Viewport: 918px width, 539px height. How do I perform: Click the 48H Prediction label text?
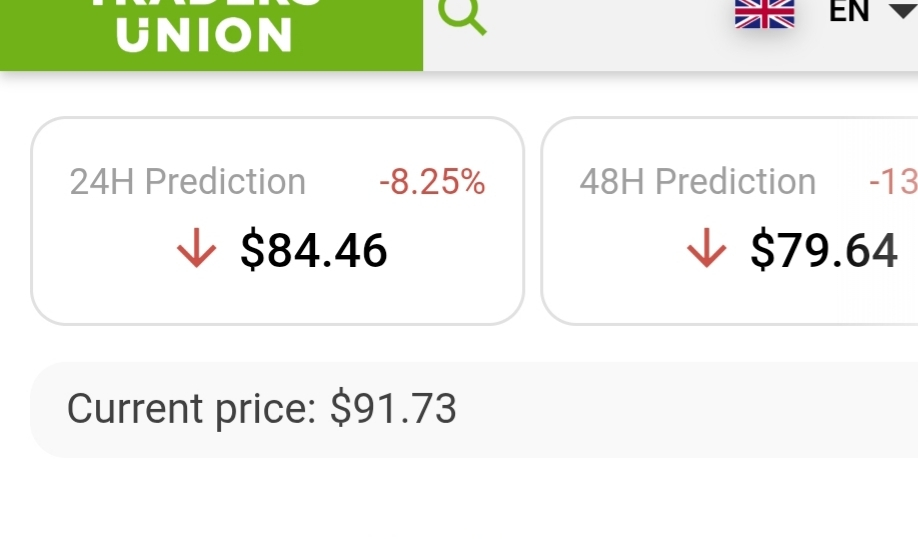698,182
